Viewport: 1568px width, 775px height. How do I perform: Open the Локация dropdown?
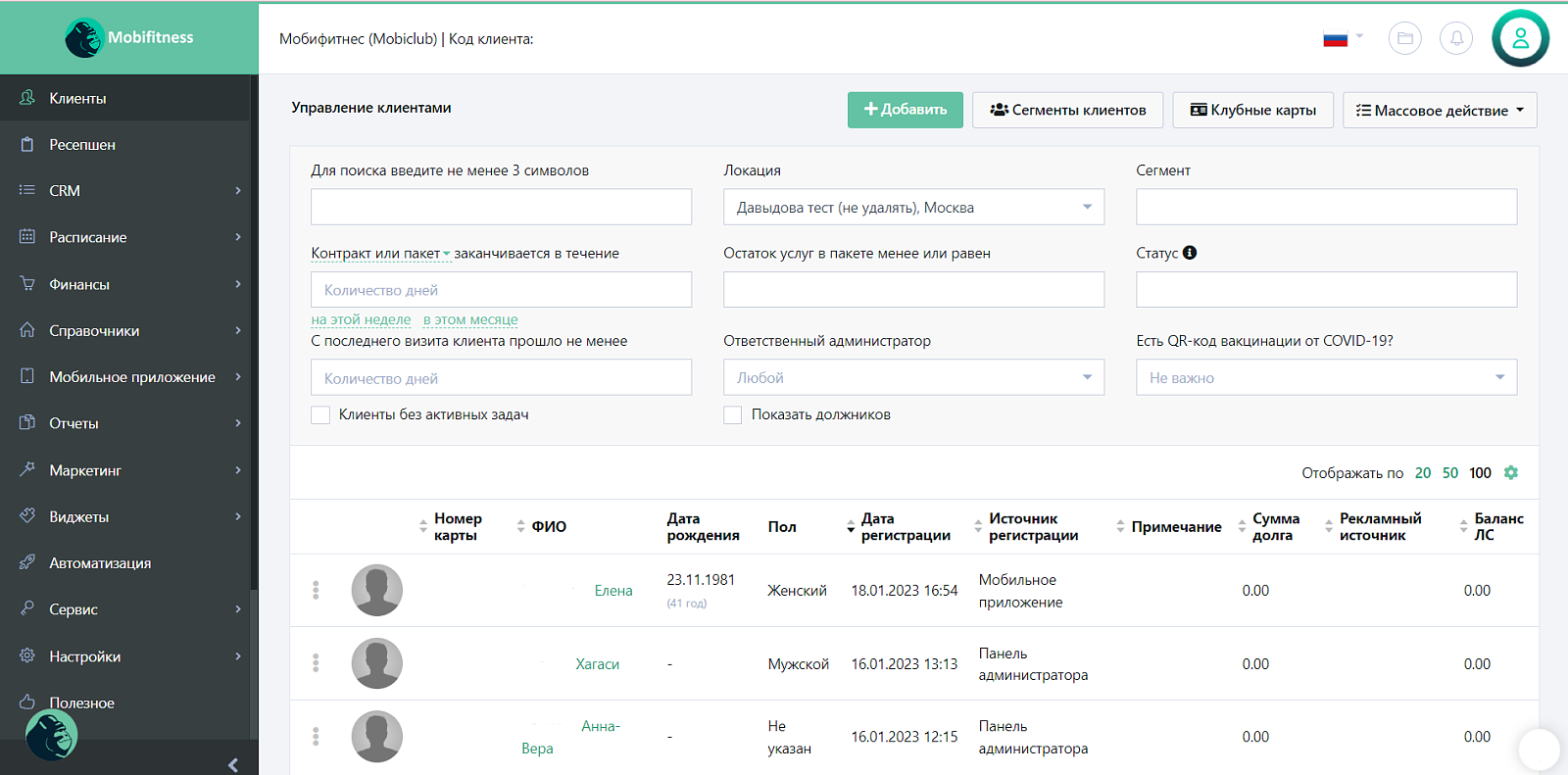tap(913, 207)
